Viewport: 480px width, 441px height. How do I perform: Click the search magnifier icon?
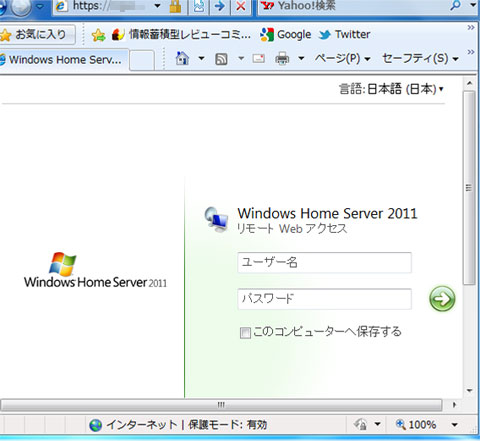pos(456,5)
